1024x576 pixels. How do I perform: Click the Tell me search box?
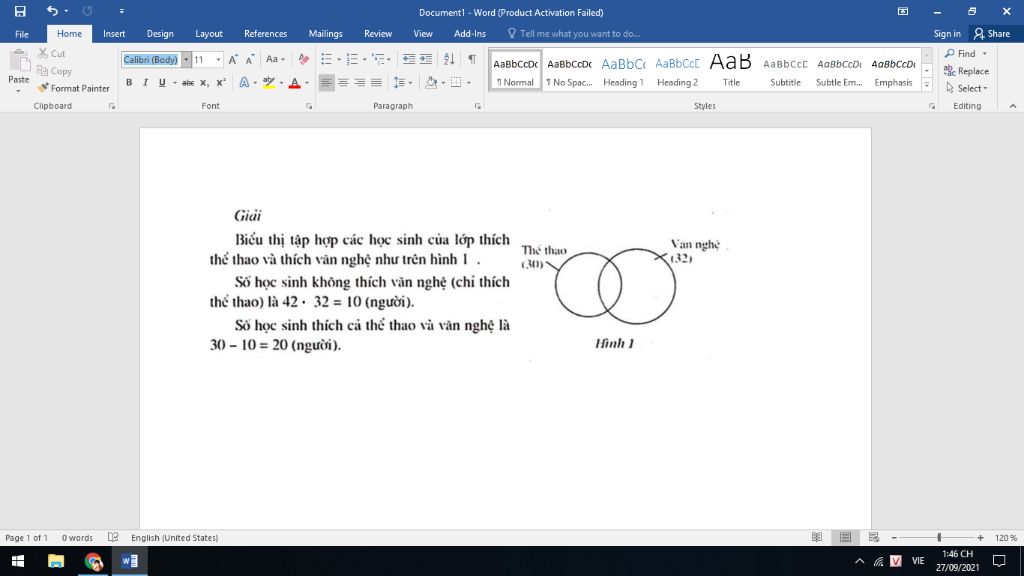click(x=580, y=34)
